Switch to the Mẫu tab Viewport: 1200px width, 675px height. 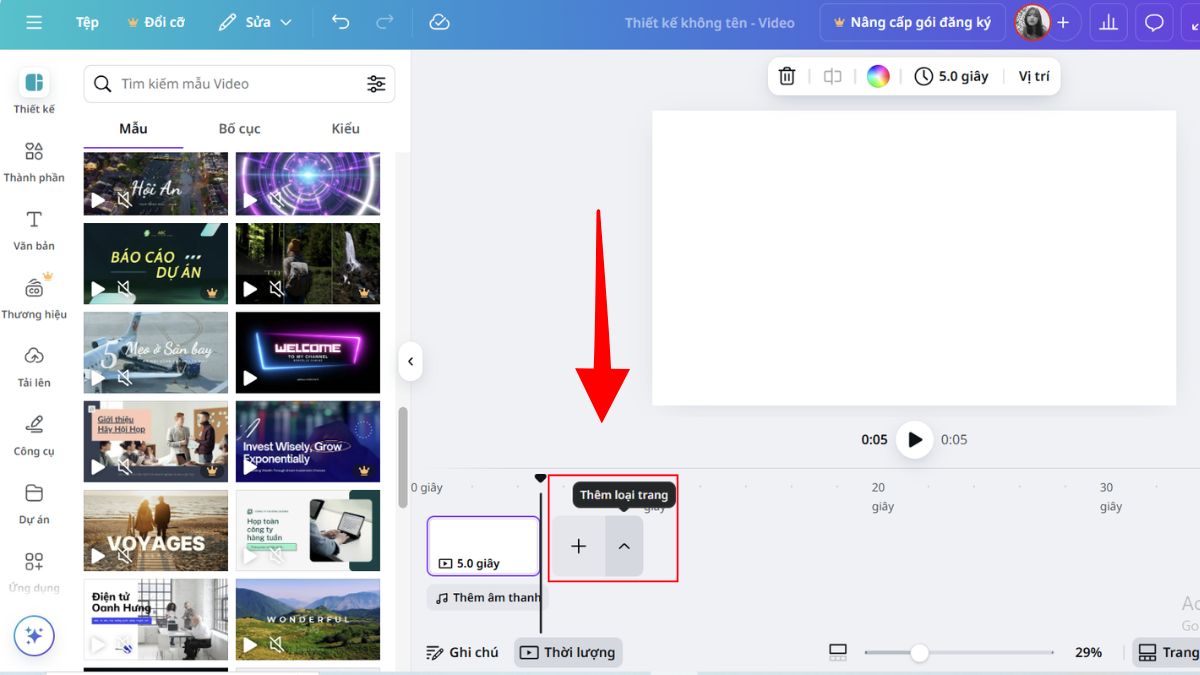[x=133, y=129]
